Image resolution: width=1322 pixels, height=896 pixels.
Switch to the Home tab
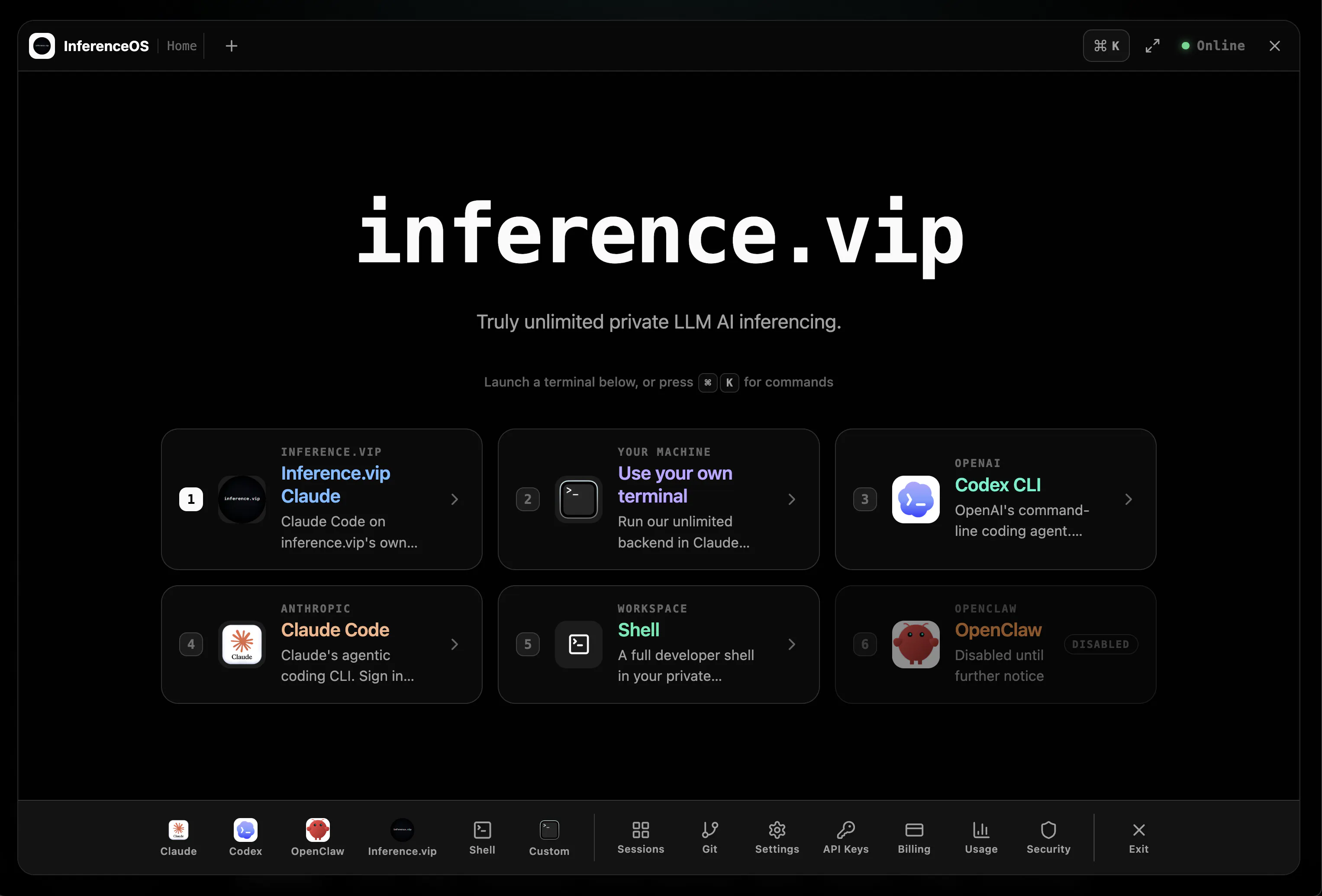coord(181,46)
